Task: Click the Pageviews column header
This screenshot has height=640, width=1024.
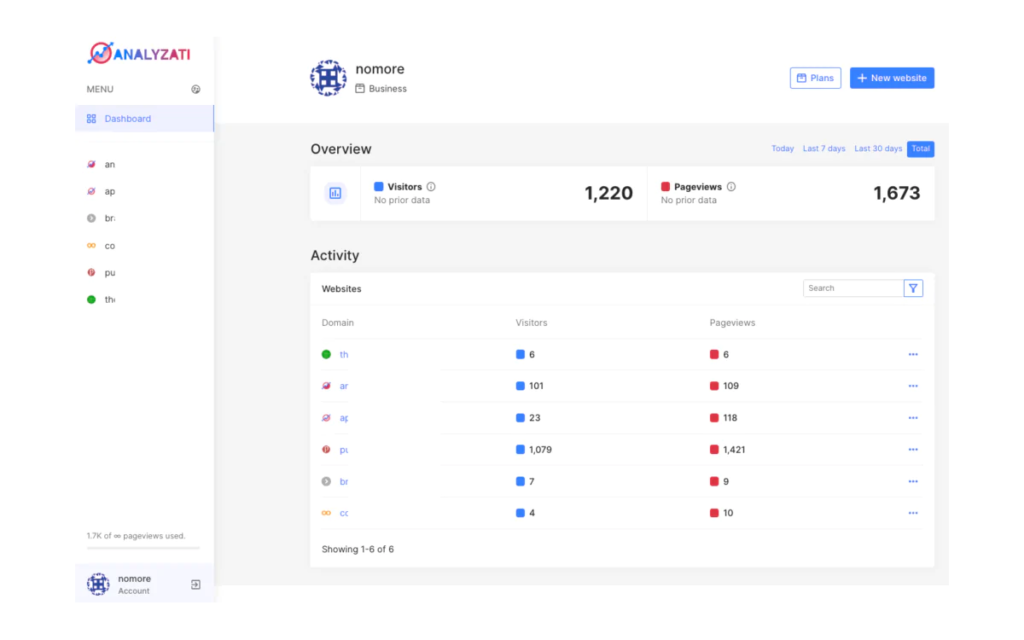Action: 732,323
